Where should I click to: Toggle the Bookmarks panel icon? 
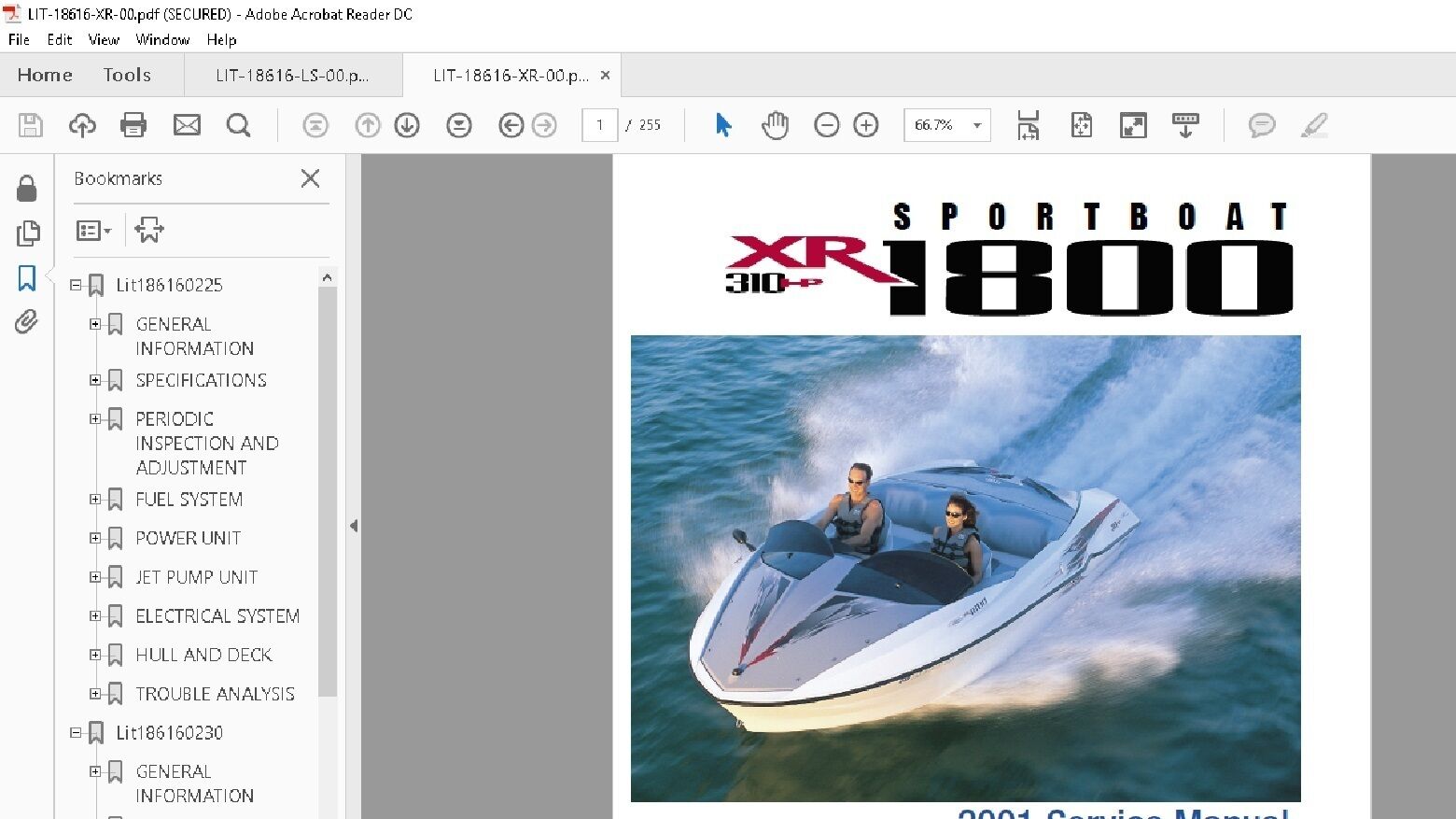click(x=27, y=278)
